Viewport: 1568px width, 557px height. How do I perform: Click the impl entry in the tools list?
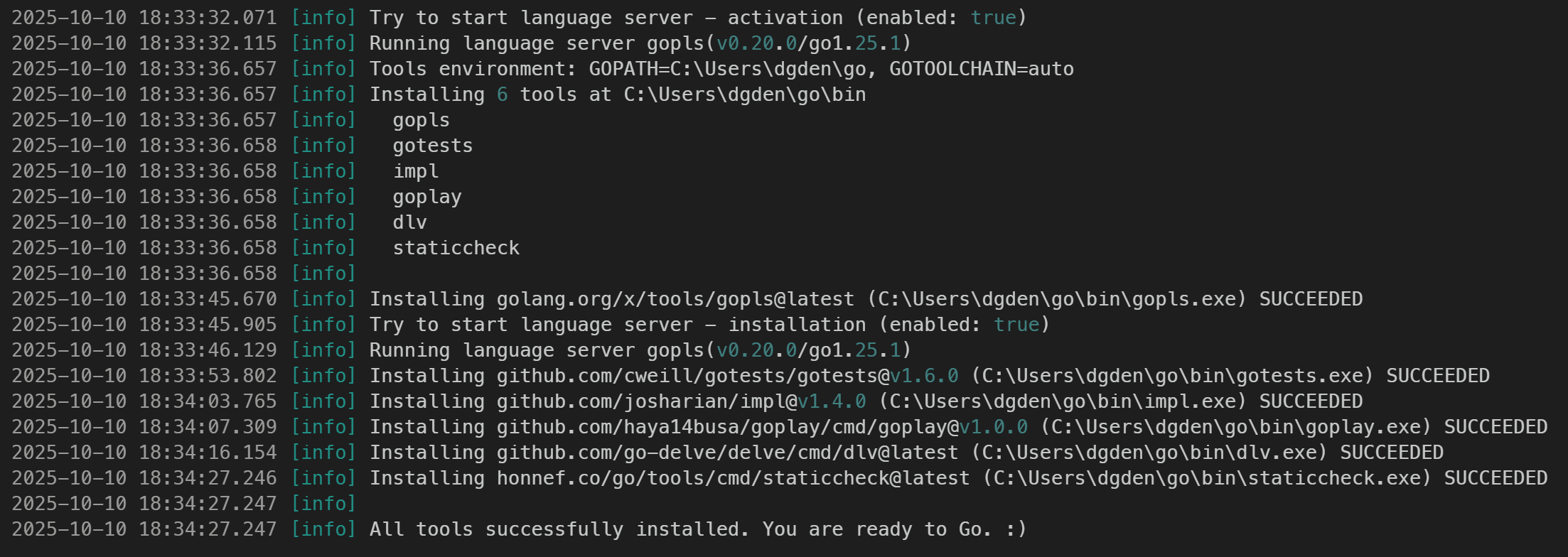click(416, 171)
